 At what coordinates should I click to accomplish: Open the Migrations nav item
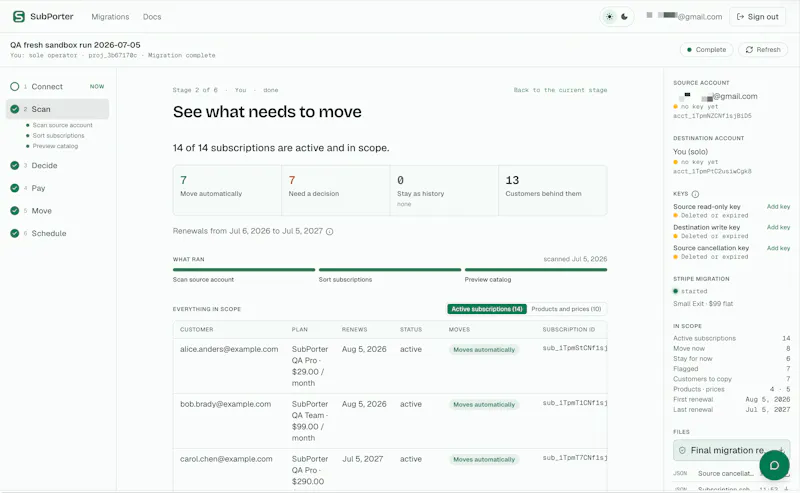110,17
